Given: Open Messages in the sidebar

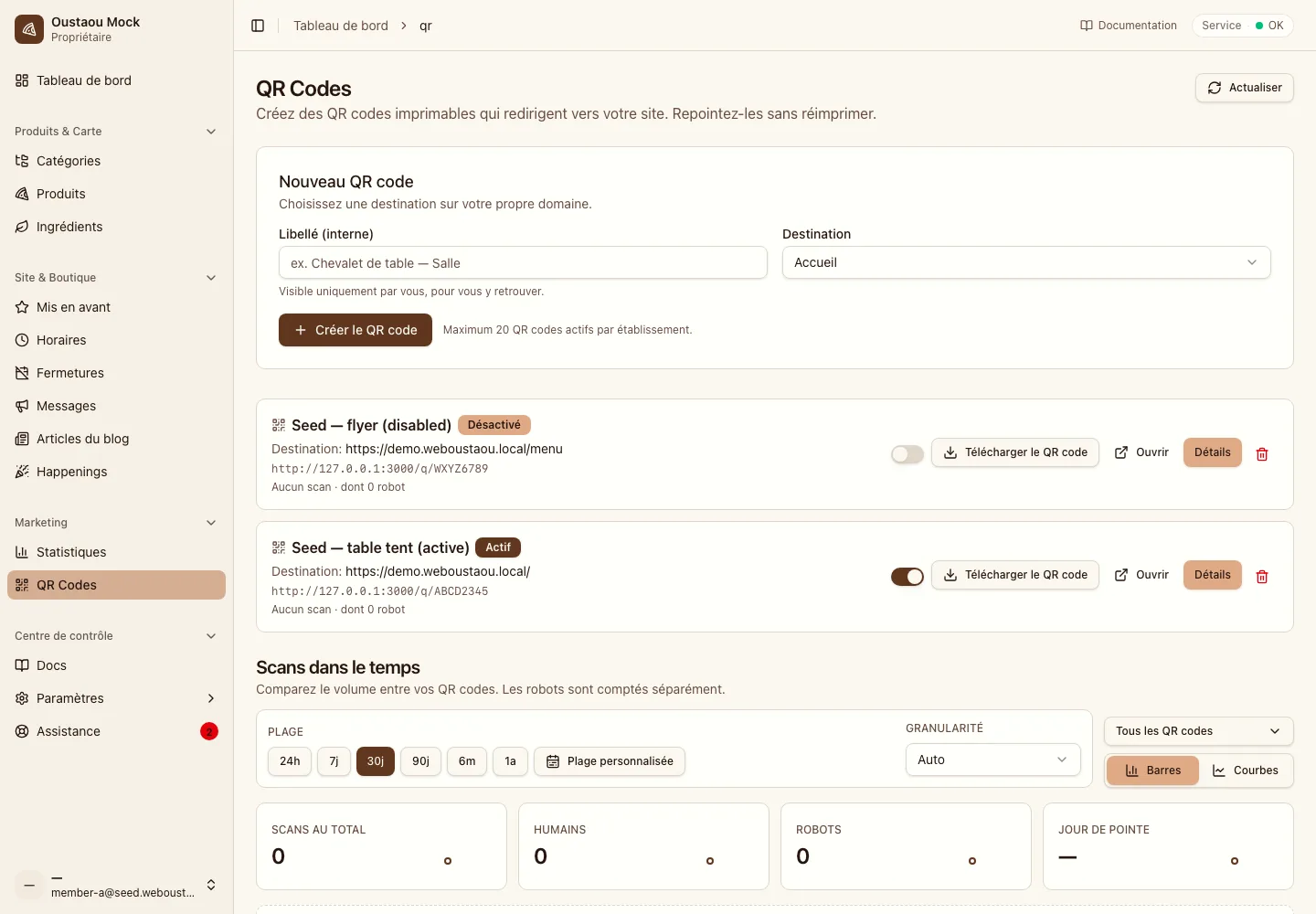Looking at the screenshot, I should point(116,406).
